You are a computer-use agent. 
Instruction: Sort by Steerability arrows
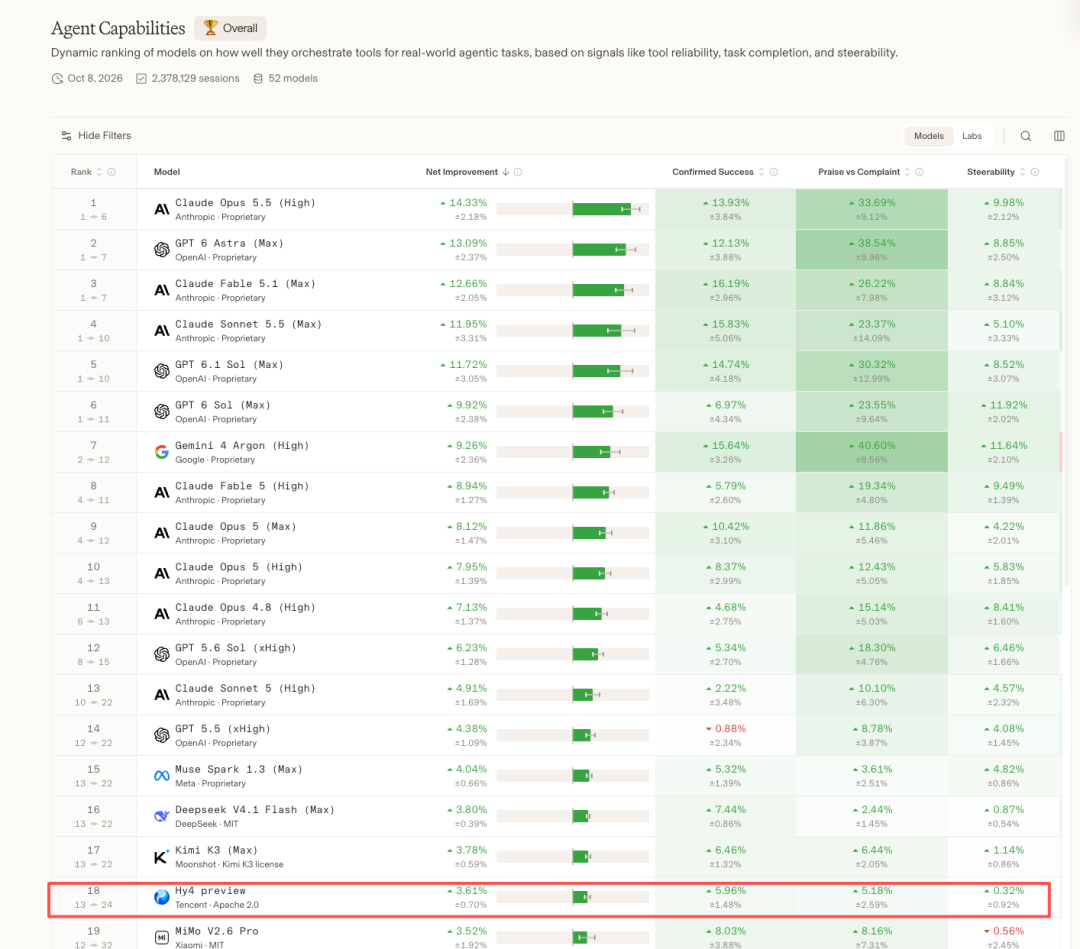coord(1022,172)
